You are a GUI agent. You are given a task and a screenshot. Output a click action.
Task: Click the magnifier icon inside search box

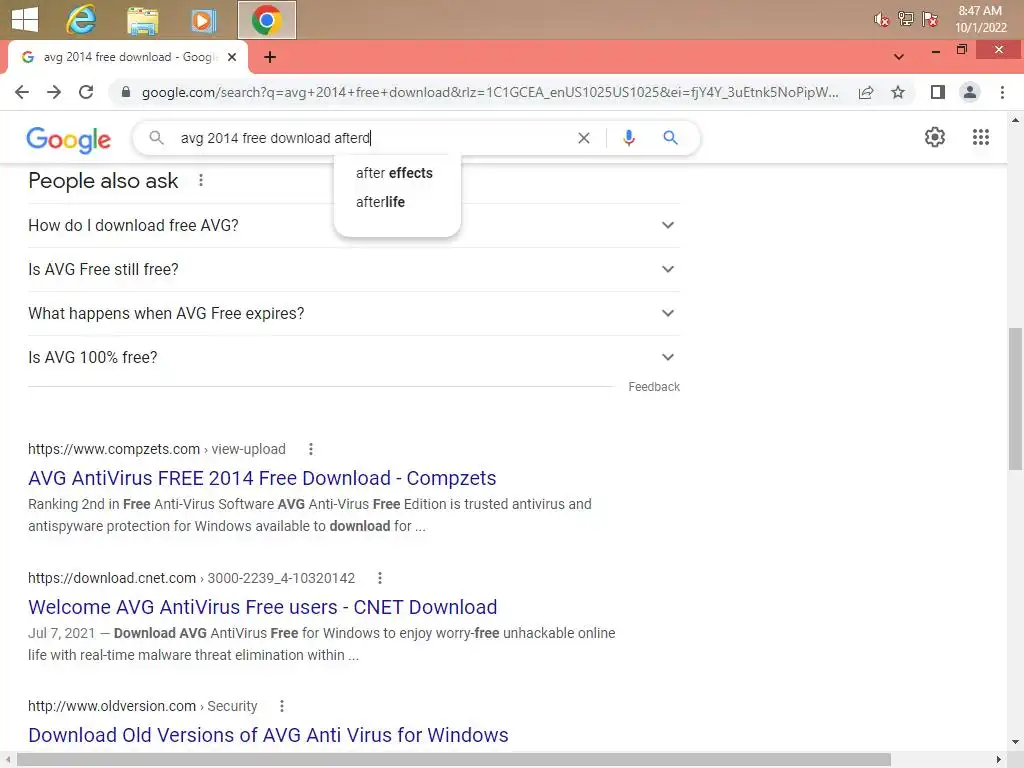pyautogui.click(x=156, y=138)
